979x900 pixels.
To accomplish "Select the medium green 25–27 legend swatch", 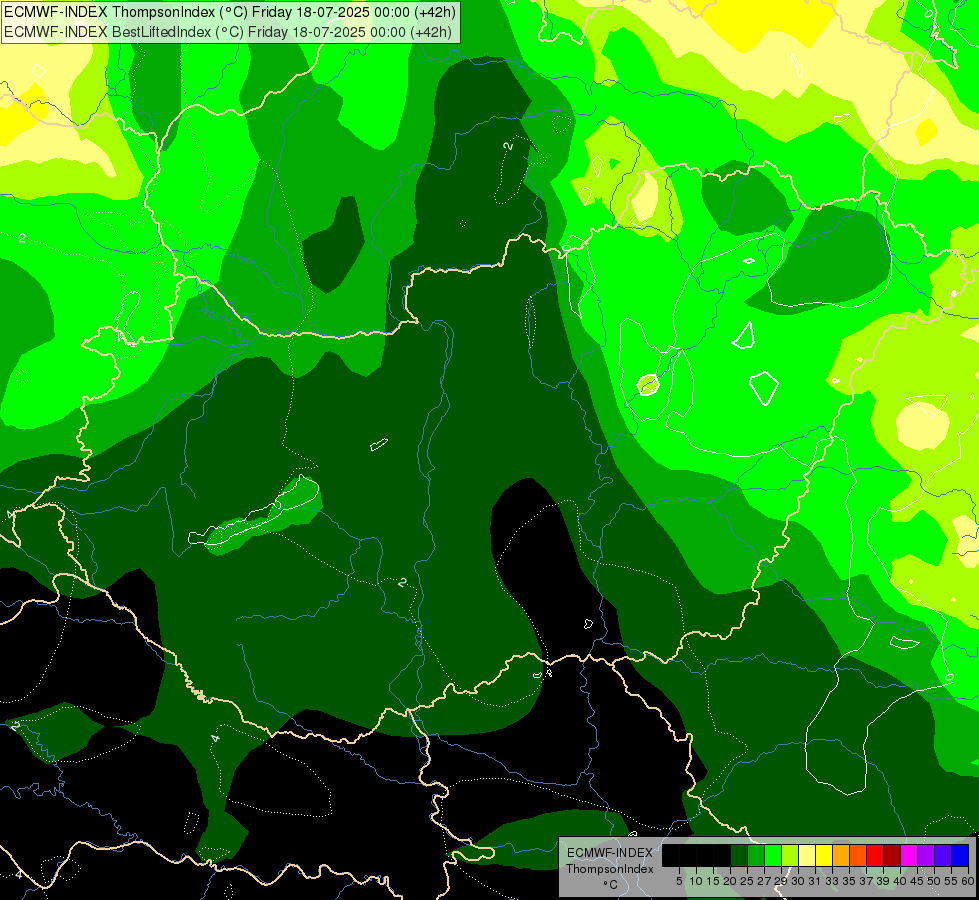I will pyautogui.click(x=756, y=855).
